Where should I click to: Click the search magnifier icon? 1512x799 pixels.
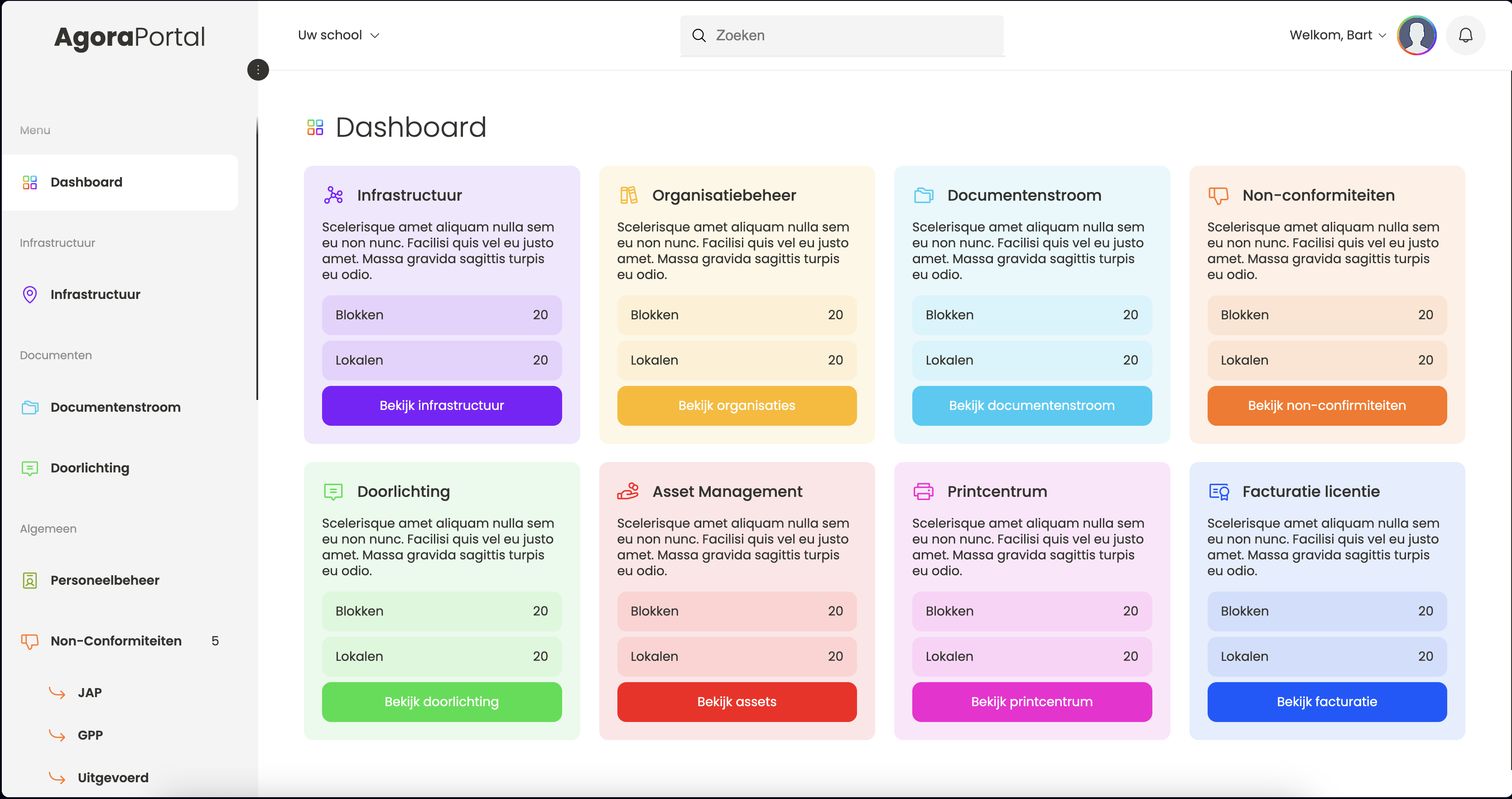tap(698, 35)
